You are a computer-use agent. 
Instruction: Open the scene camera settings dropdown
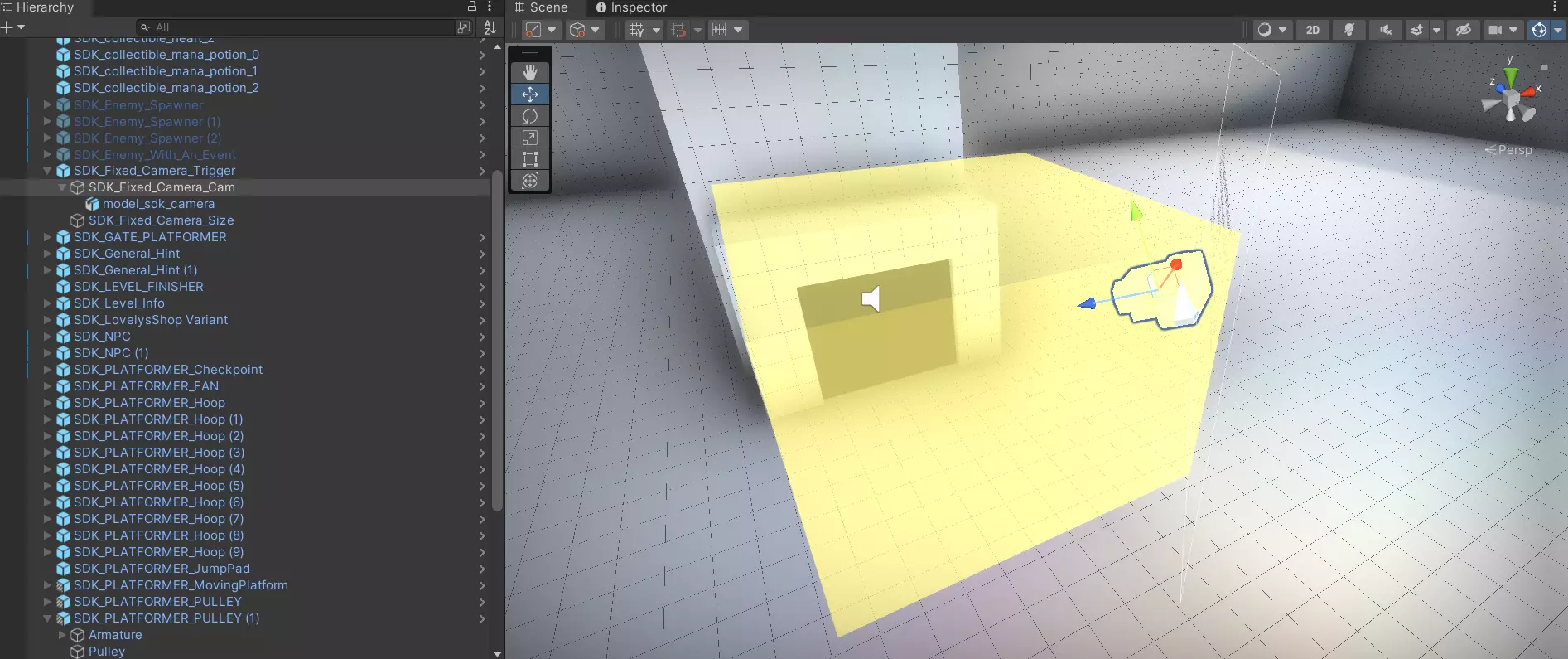coord(1503,30)
